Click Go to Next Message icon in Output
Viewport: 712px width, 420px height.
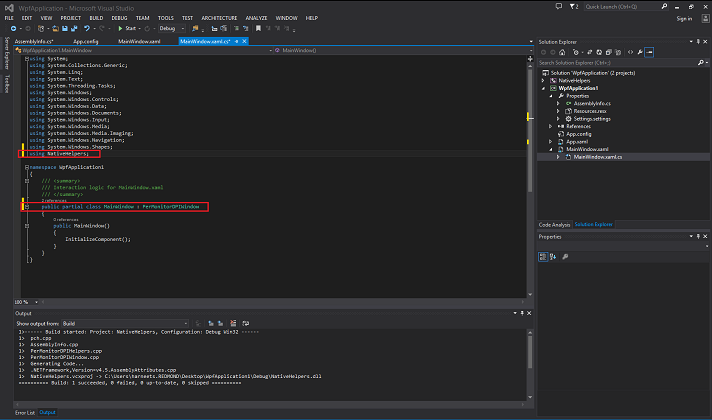coord(220,323)
